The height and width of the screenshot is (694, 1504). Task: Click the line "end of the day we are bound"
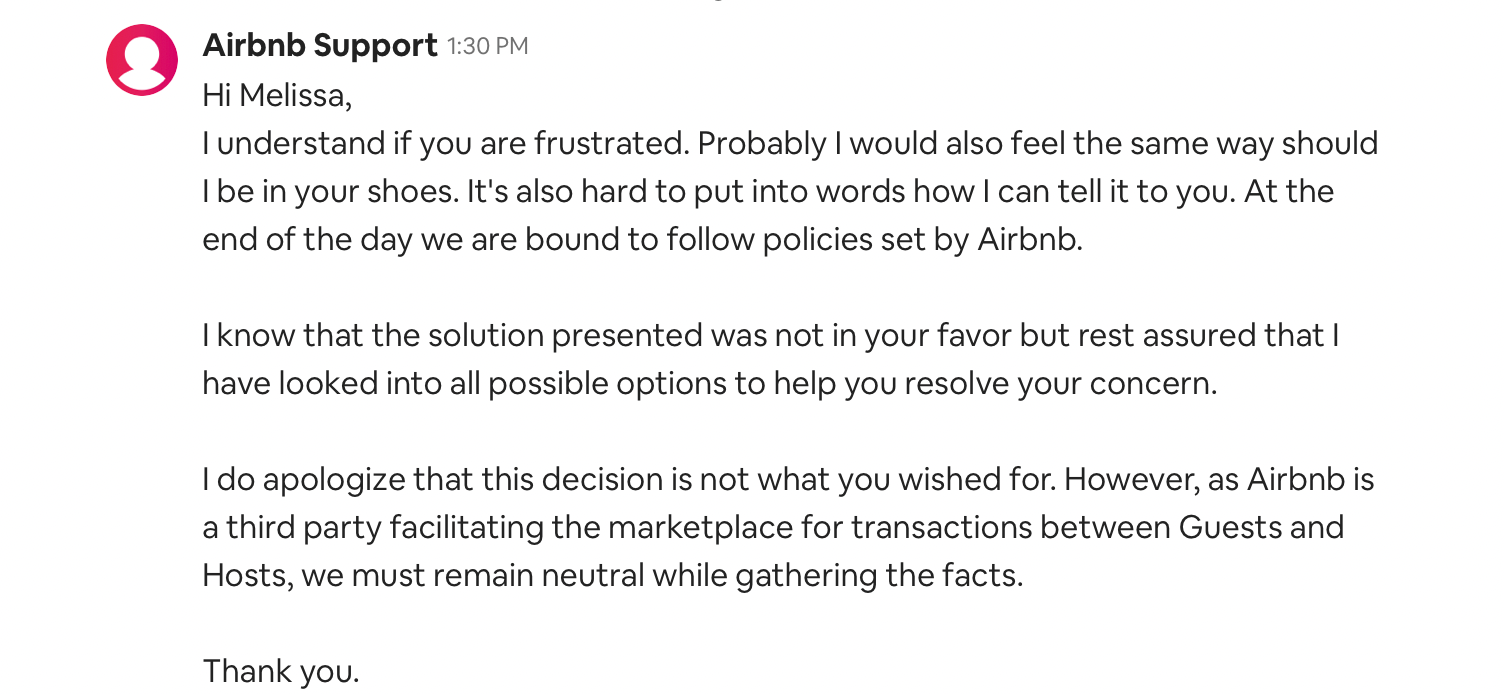tap(642, 240)
